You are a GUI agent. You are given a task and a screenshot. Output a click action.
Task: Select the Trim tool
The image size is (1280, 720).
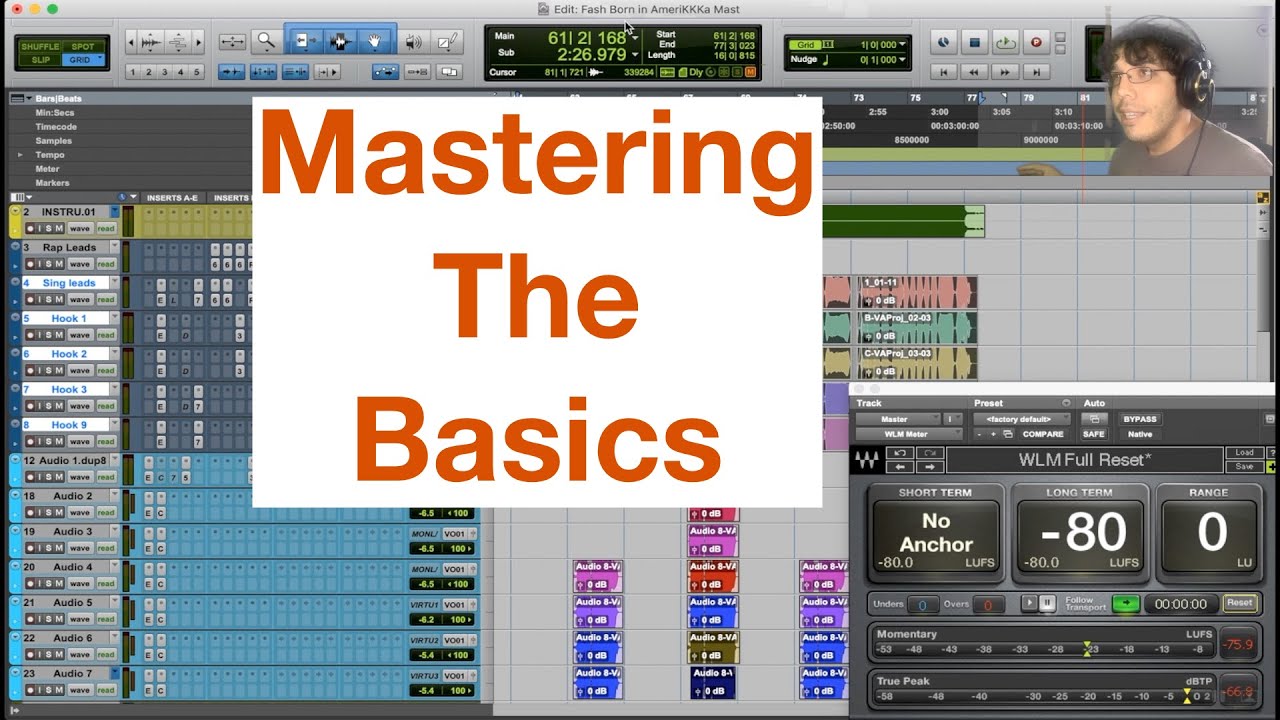304,41
